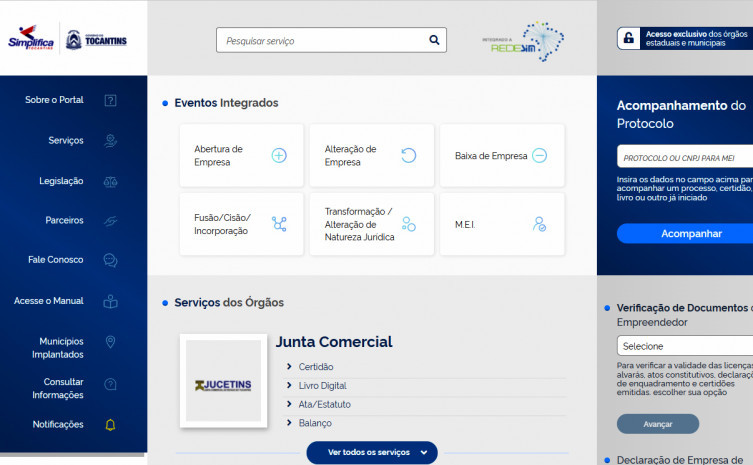Click the Abertura de Empresa plus icon
753x465 pixels.
click(x=279, y=155)
